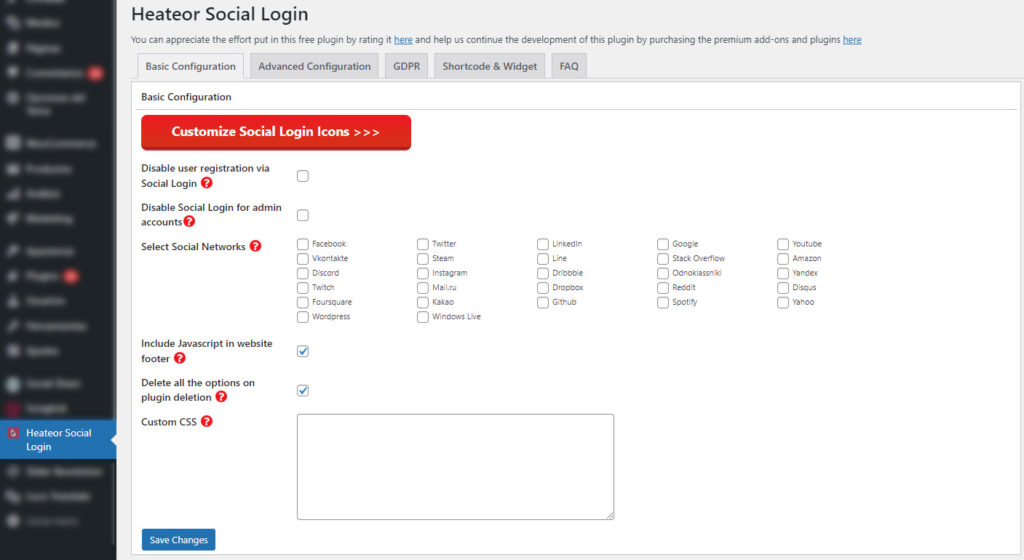Enable the Yahoo checkbox

[783, 303]
